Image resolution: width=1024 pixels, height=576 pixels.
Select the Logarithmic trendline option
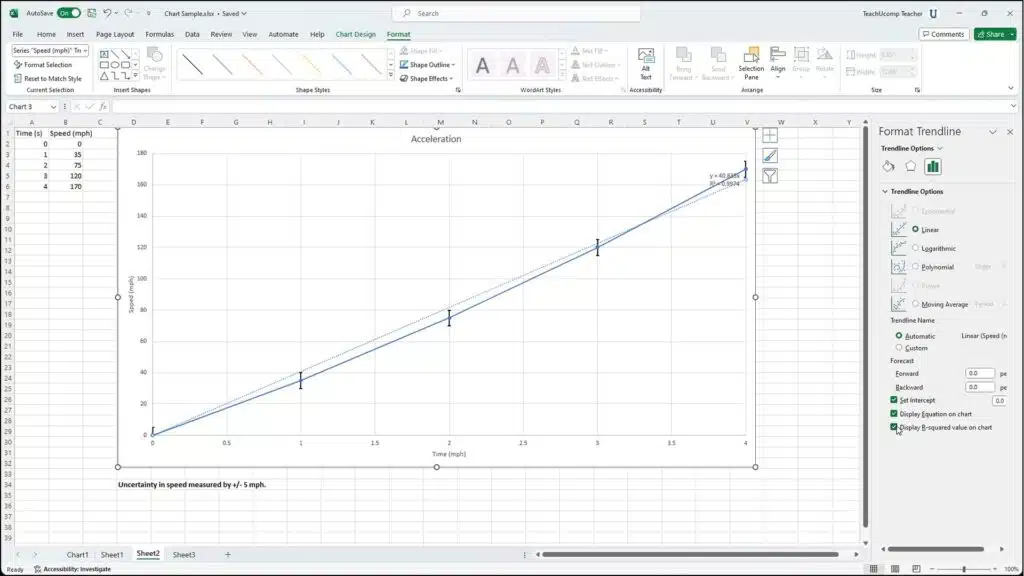916,248
